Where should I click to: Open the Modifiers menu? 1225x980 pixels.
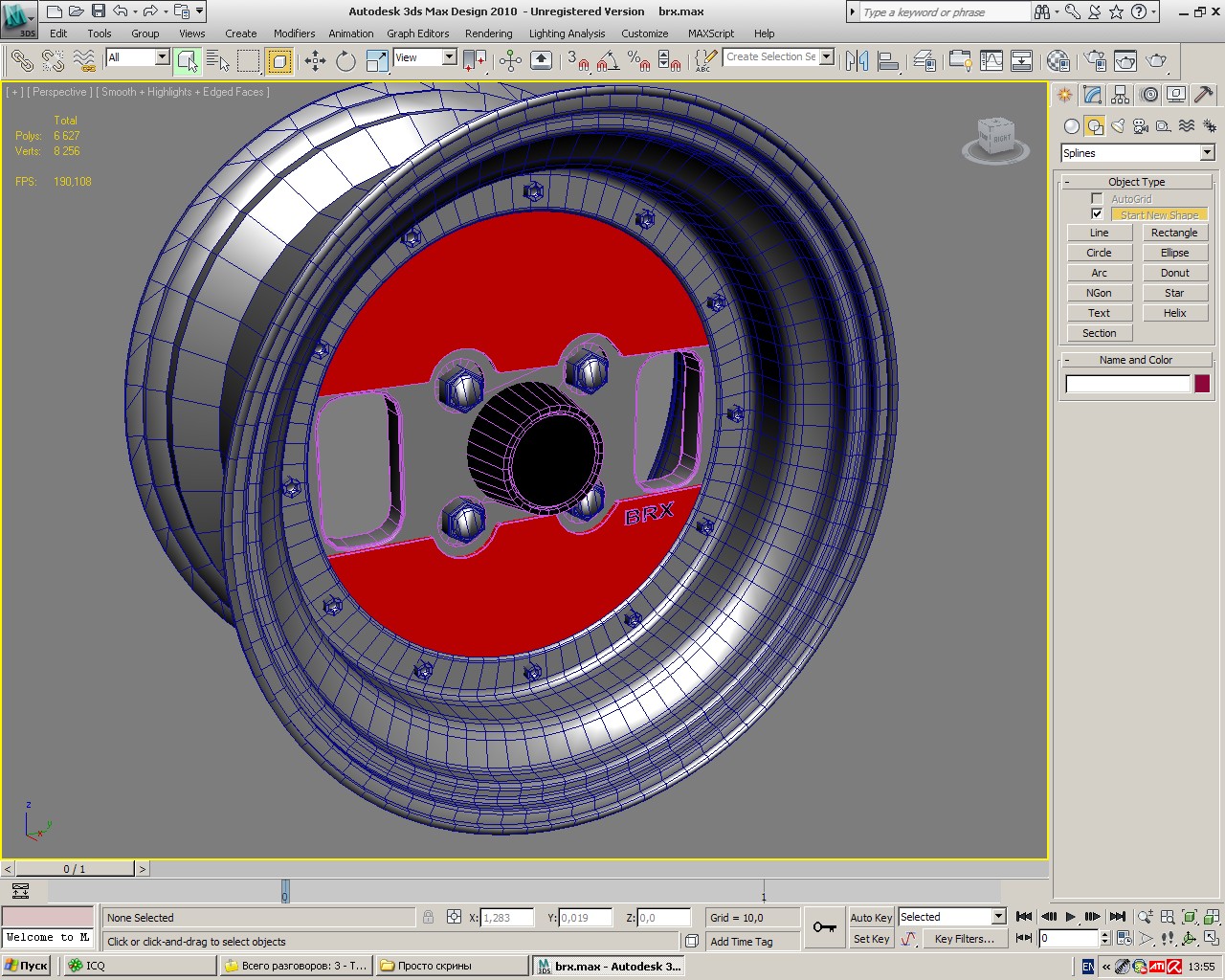click(x=294, y=33)
